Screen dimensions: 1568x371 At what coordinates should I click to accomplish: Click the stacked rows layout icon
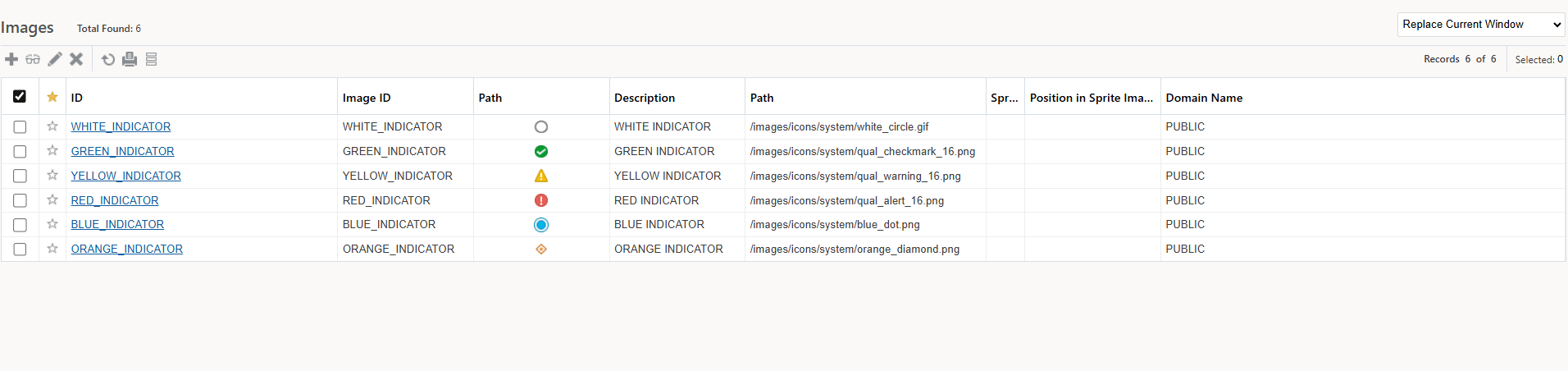(151, 59)
